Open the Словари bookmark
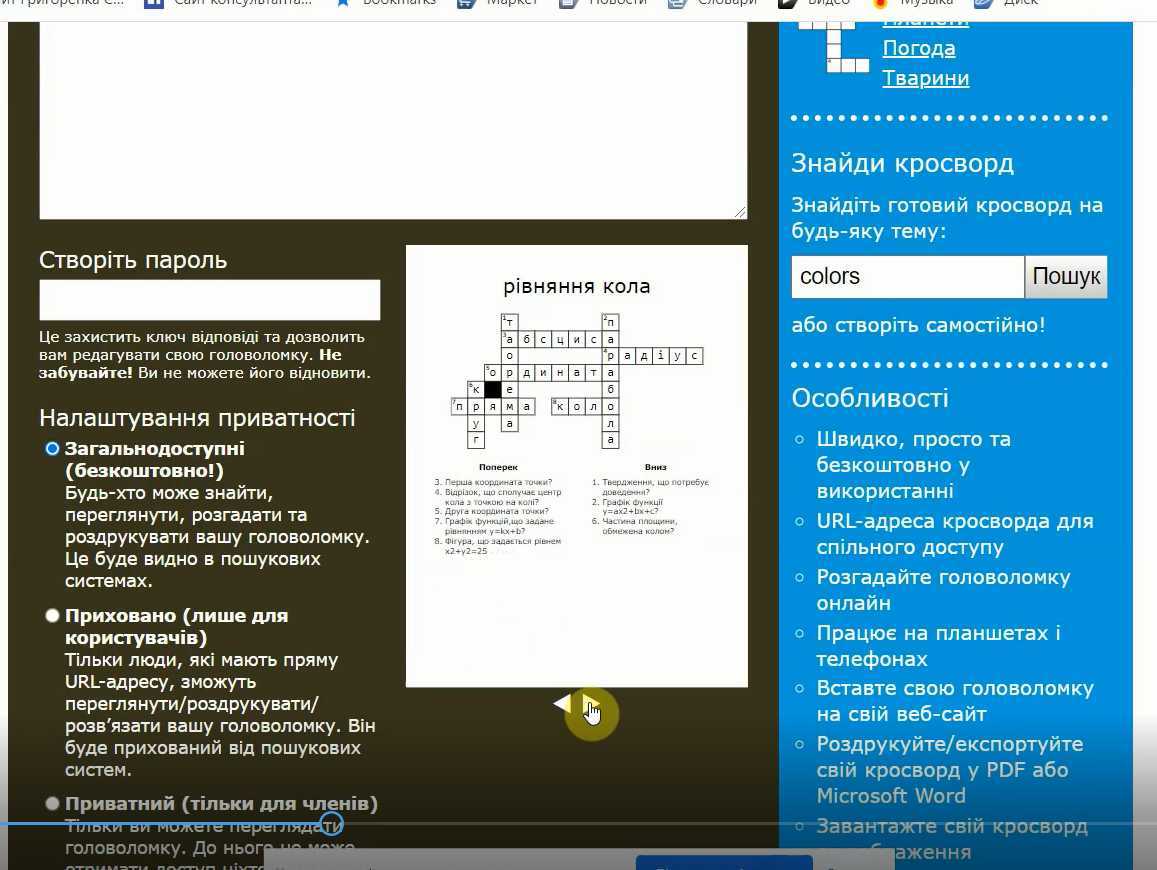Image resolution: width=1157 pixels, height=870 pixels. (677, 2)
